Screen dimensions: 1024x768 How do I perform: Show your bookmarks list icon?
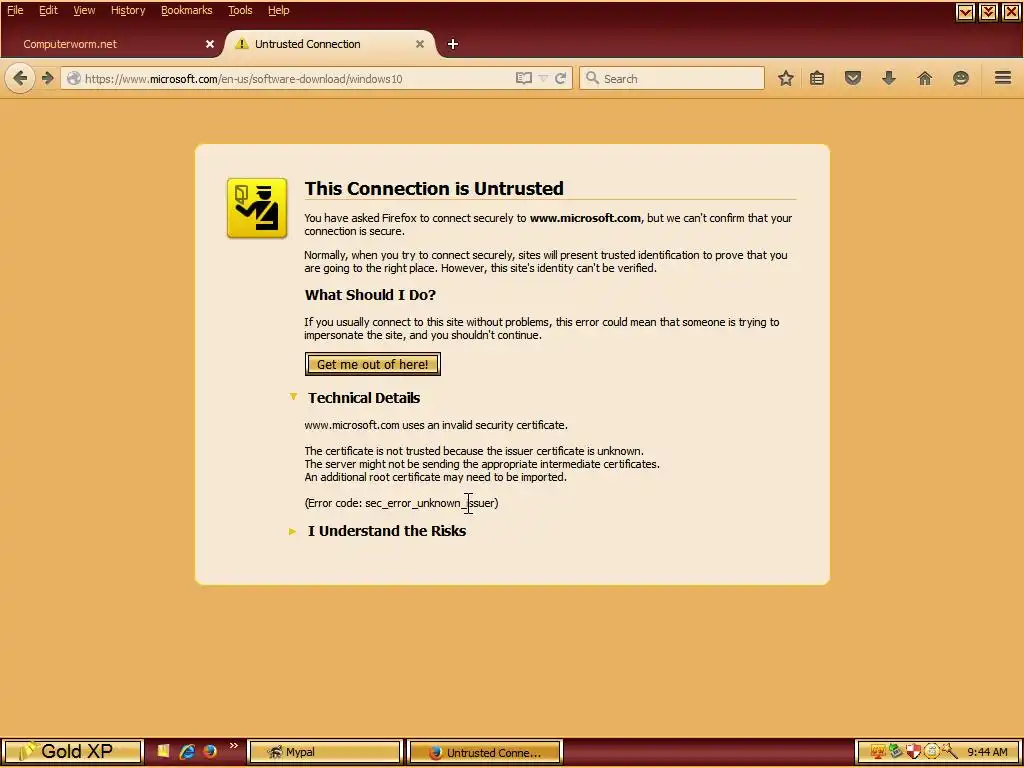(816, 78)
